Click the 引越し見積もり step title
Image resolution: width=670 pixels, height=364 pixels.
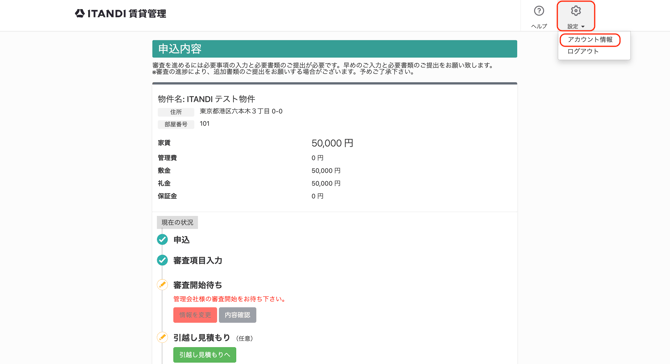pos(202,338)
